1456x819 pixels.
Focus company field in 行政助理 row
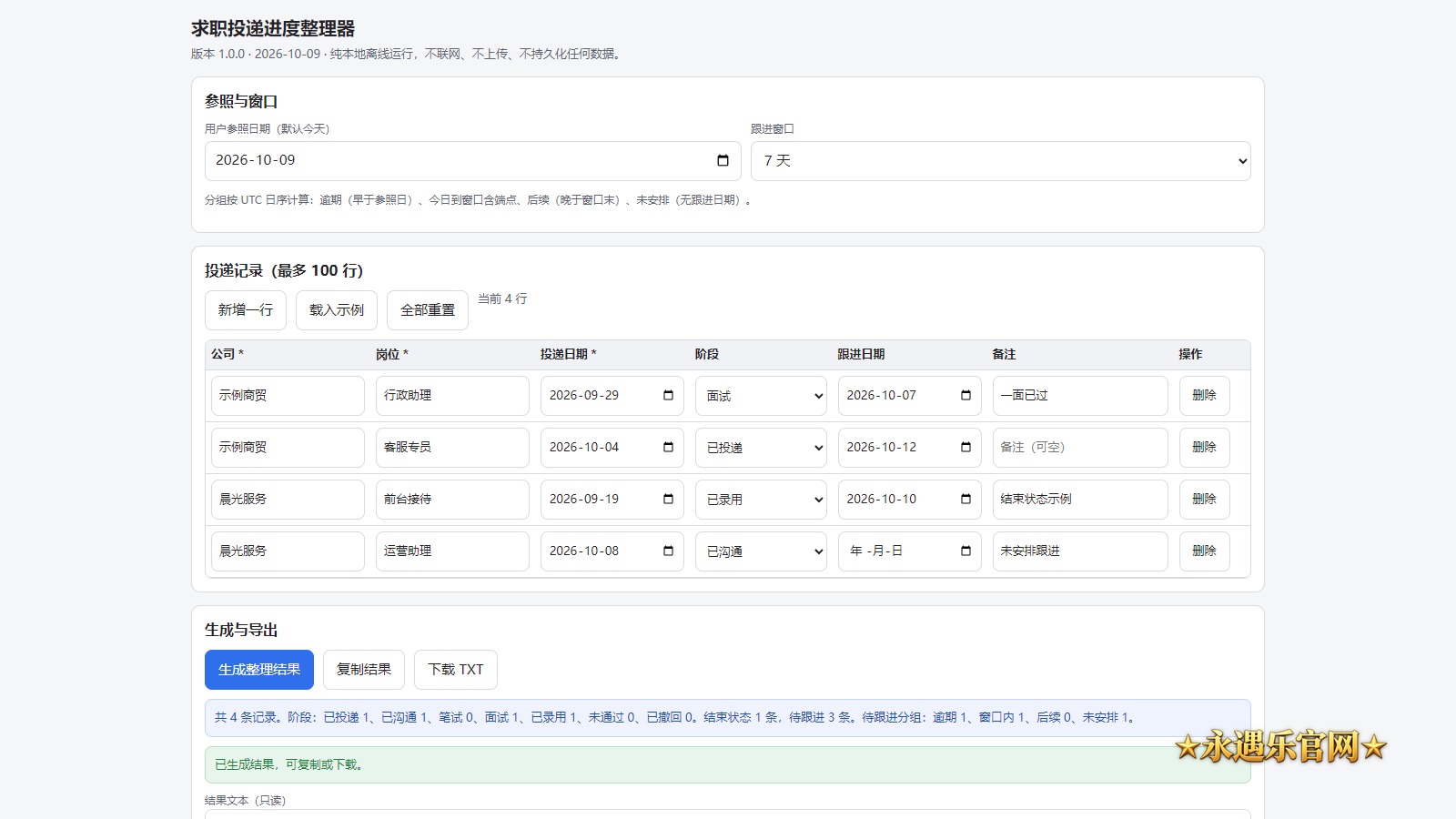click(288, 396)
